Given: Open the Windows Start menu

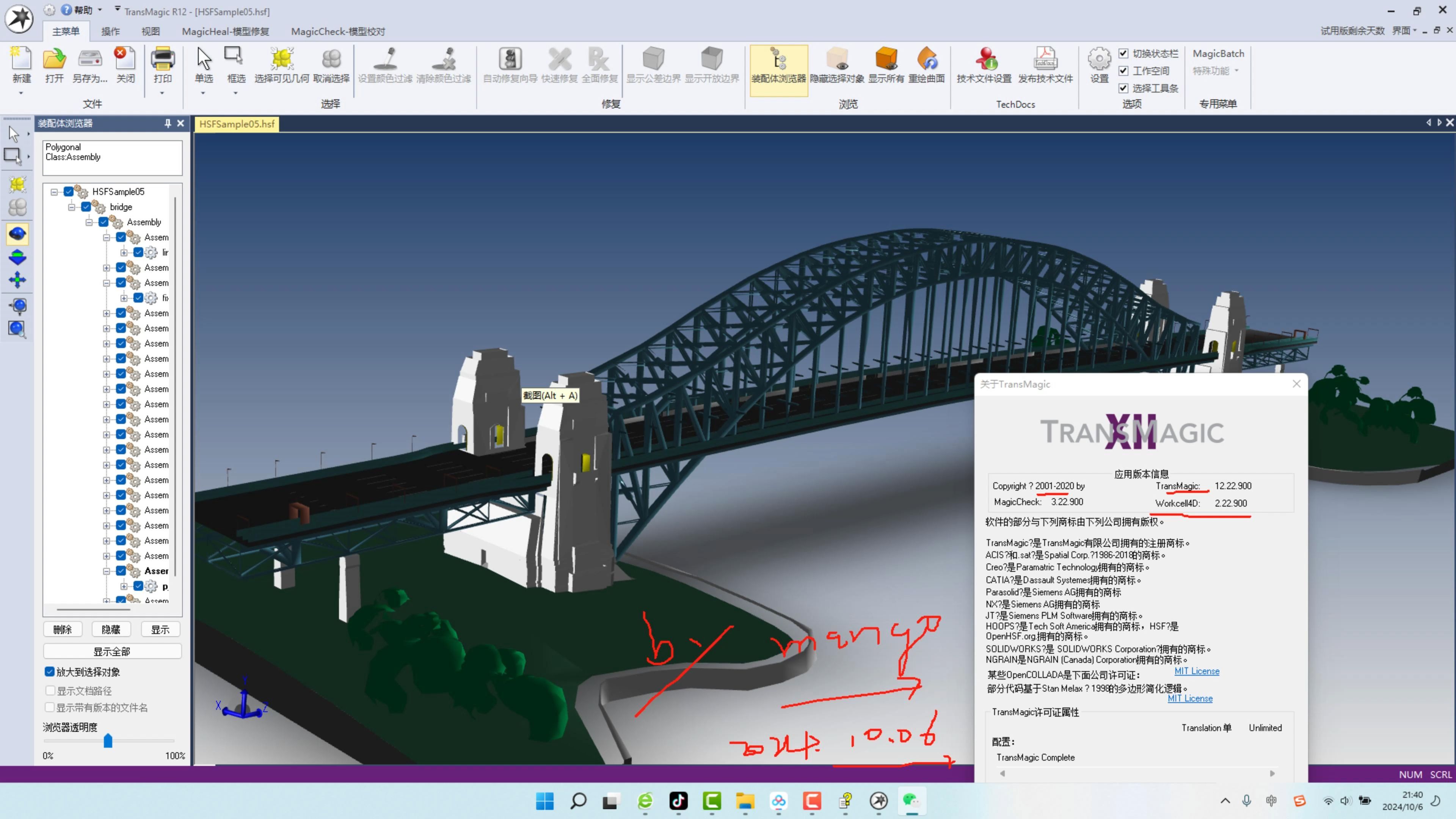Looking at the screenshot, I should [544, 801].
